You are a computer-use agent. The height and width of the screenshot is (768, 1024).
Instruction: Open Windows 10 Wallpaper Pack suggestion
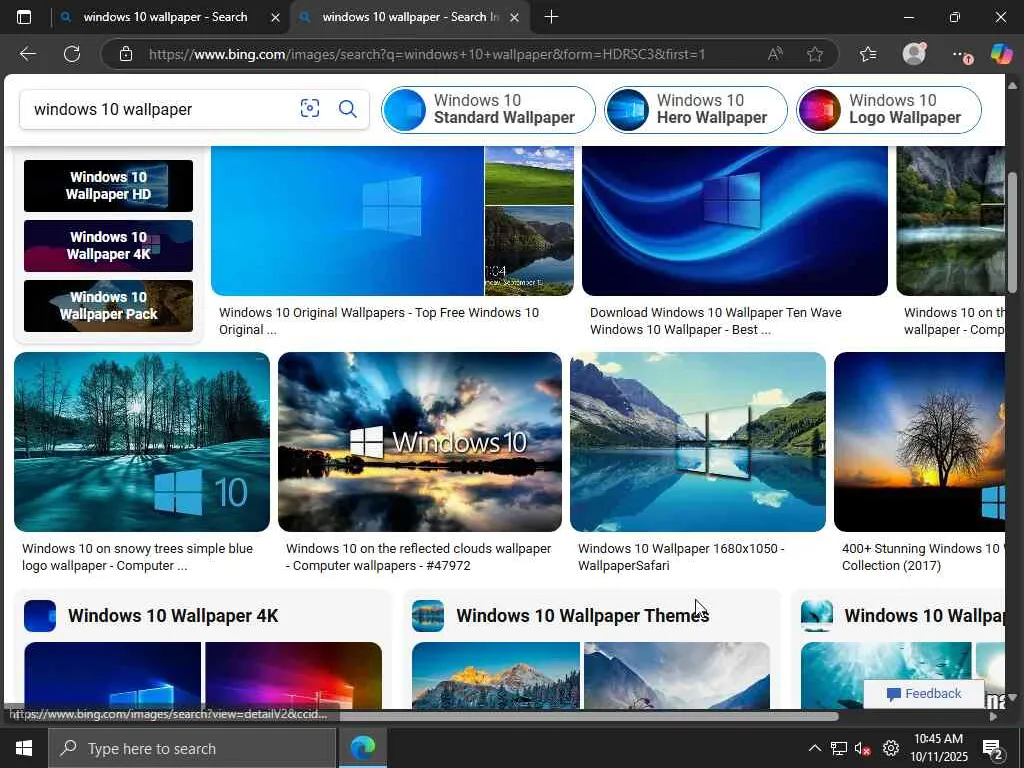pos(108,306)
